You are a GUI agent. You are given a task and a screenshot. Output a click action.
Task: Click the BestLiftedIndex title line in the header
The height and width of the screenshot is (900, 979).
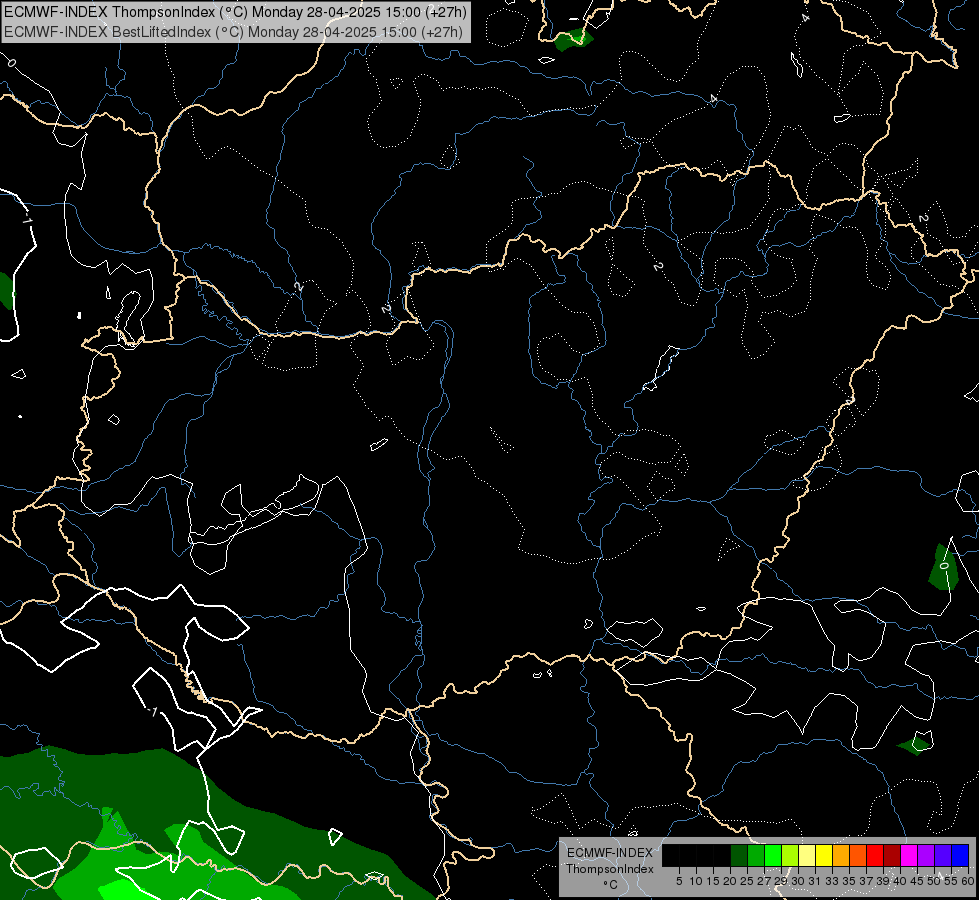(x=234, y=32)
